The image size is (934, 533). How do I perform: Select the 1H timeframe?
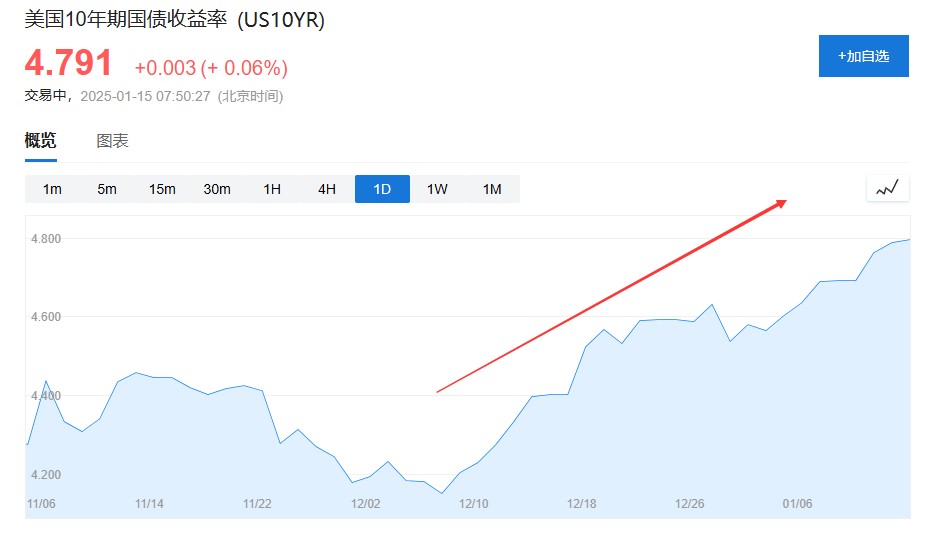click(272, 189)
